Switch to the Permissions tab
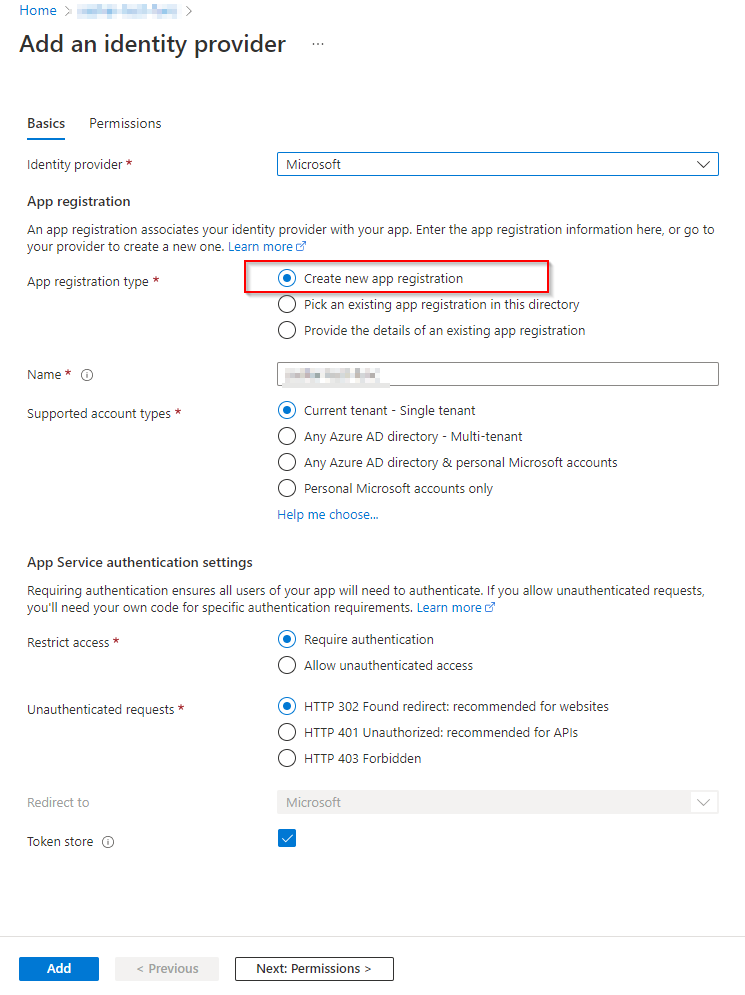This screenshot has width=745, height=995. (124, 123)
